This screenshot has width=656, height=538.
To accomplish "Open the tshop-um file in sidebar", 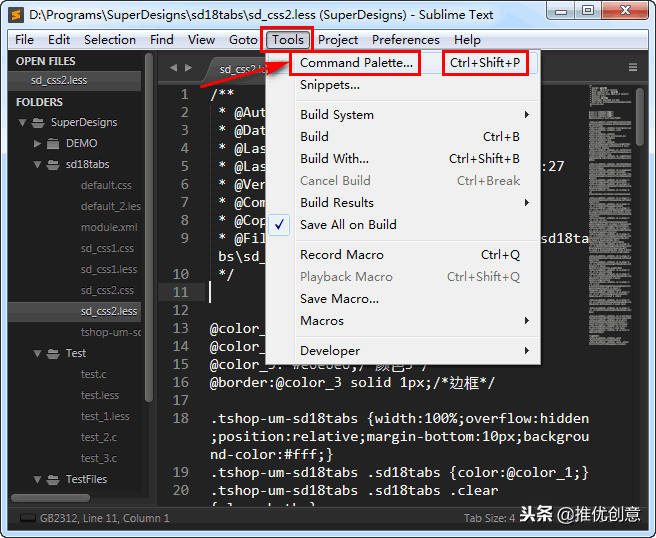I will point(110,333).
